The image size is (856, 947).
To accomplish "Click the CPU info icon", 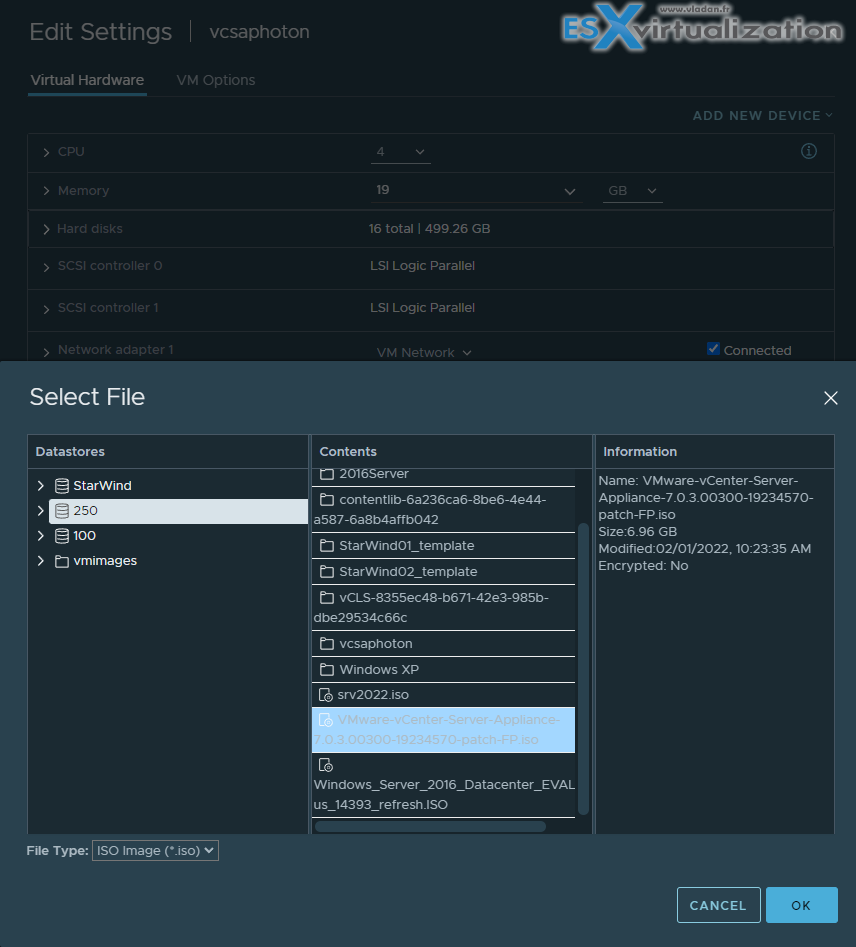I will (x=808, y=151).
